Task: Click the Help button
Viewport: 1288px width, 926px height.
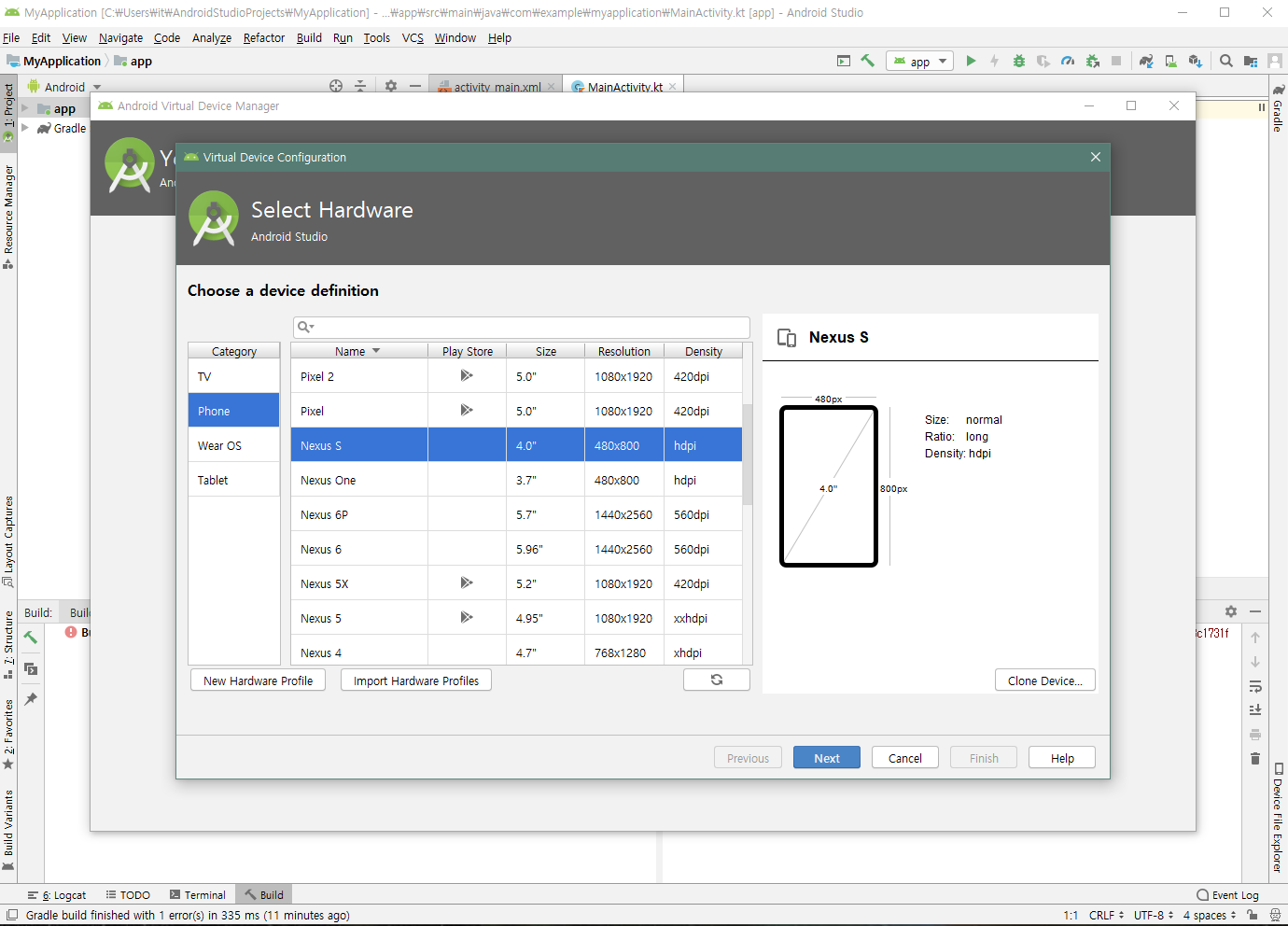Action: [x=1062, y=758]
